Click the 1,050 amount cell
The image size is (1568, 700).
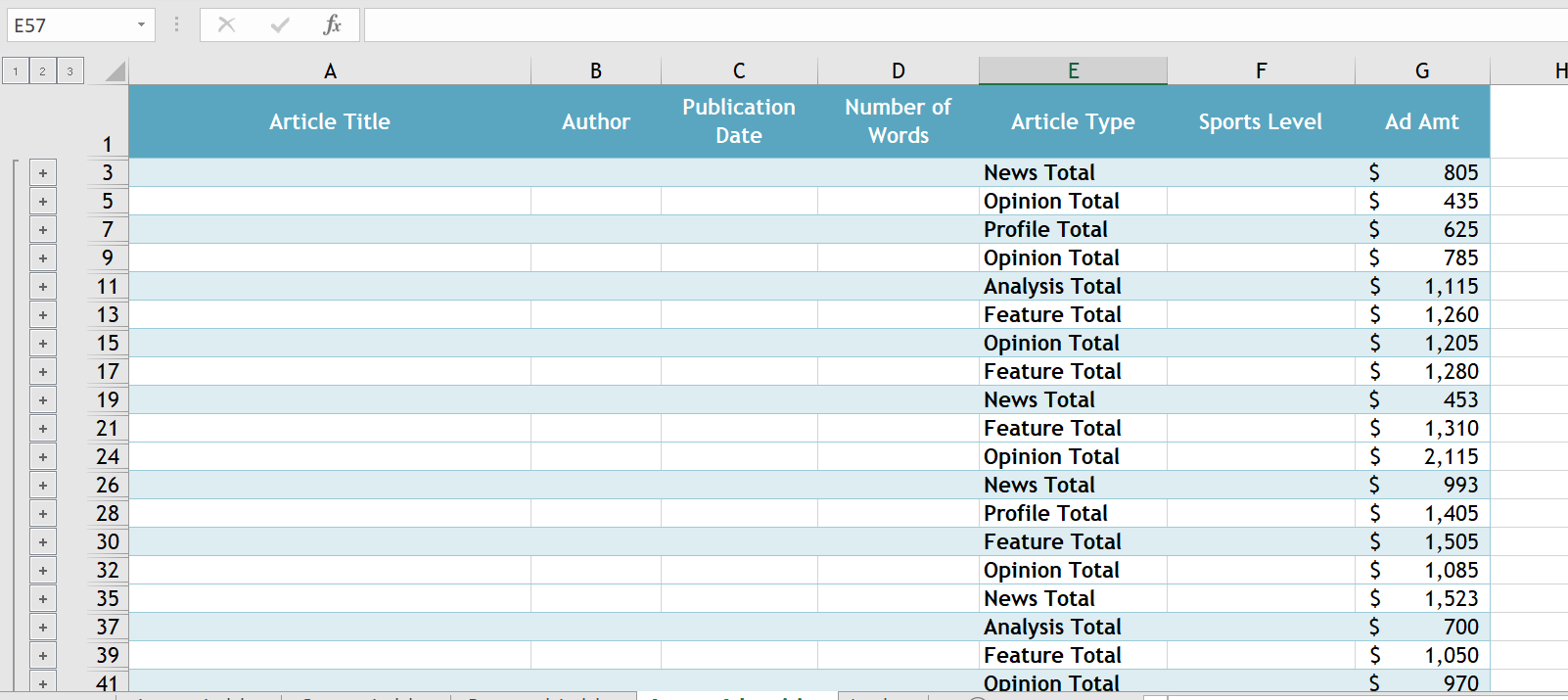[x=1422, y=656]
